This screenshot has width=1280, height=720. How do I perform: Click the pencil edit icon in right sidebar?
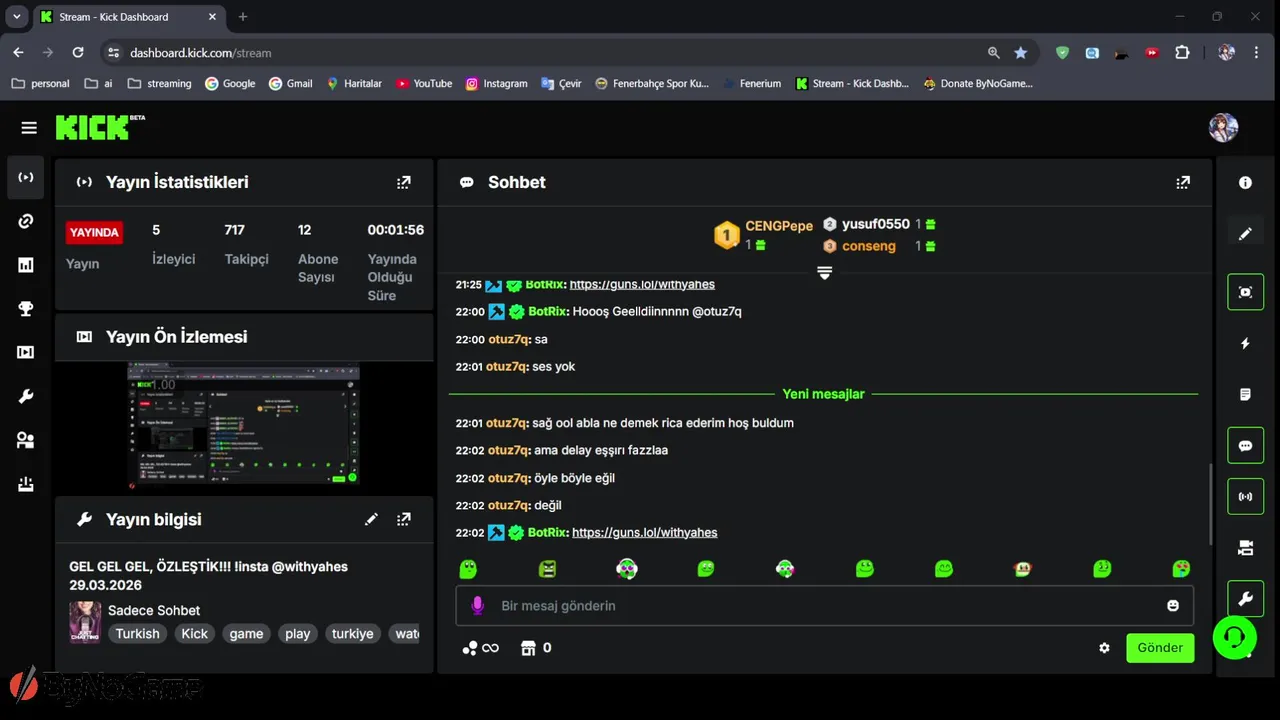[1245, 233]
